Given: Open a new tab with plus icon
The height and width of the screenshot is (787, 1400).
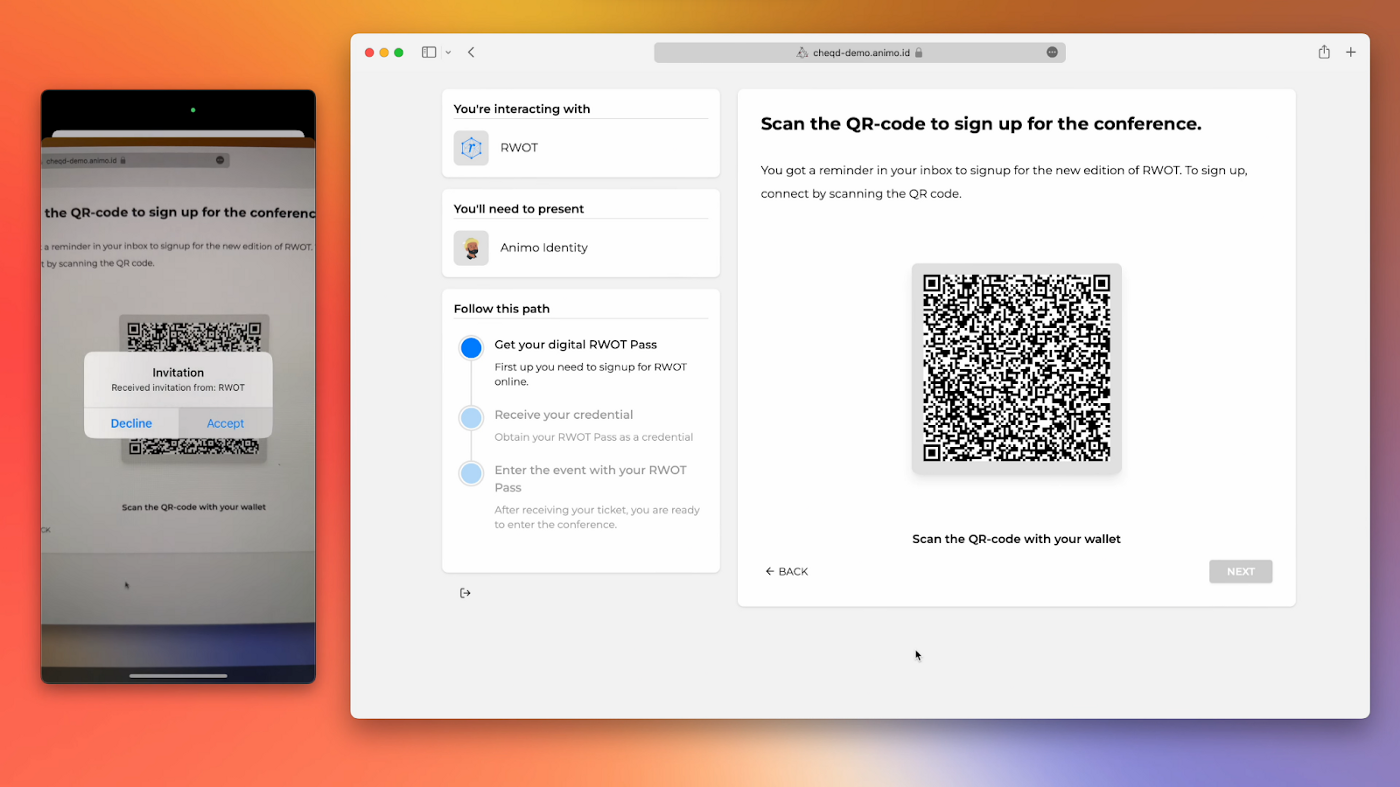Looking at the screenshot, I should pos(1351,52).
